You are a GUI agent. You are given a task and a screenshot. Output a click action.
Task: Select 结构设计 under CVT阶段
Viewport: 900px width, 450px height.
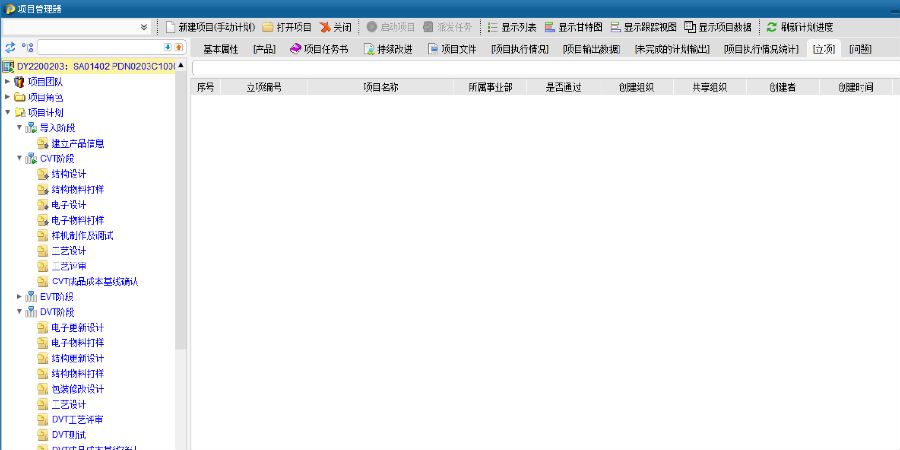(x=69, y=174)
